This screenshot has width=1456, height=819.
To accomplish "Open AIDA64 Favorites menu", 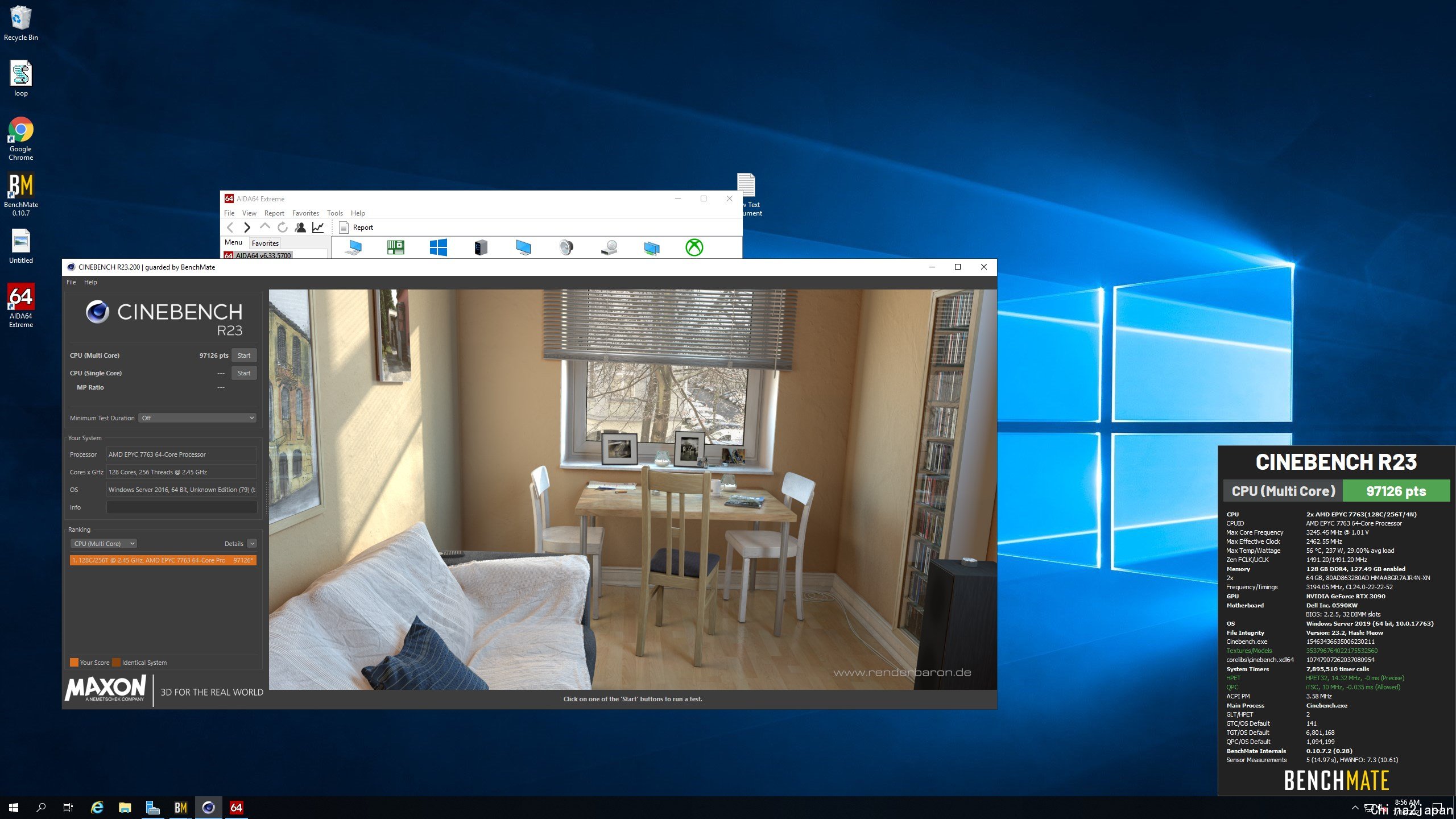I will tap(305, 213).
